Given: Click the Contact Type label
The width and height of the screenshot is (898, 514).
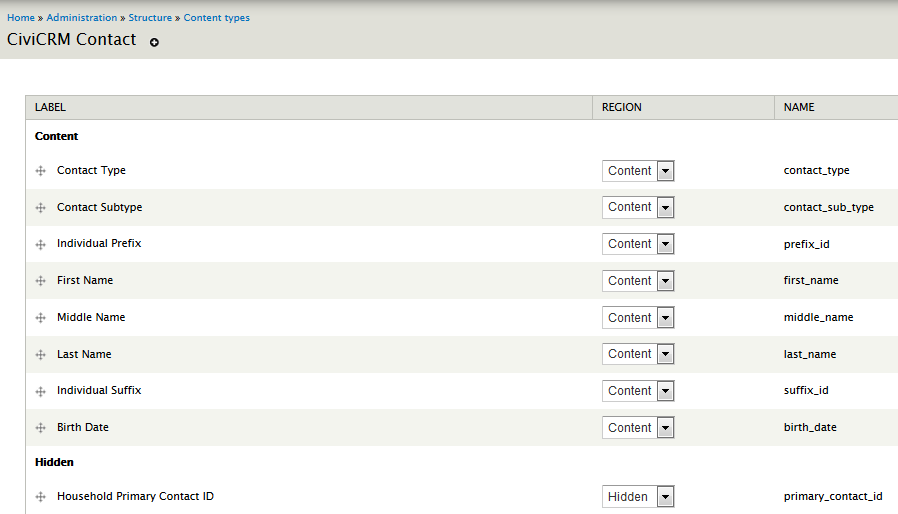Looking at the screenshot, I should pos(91,170).
